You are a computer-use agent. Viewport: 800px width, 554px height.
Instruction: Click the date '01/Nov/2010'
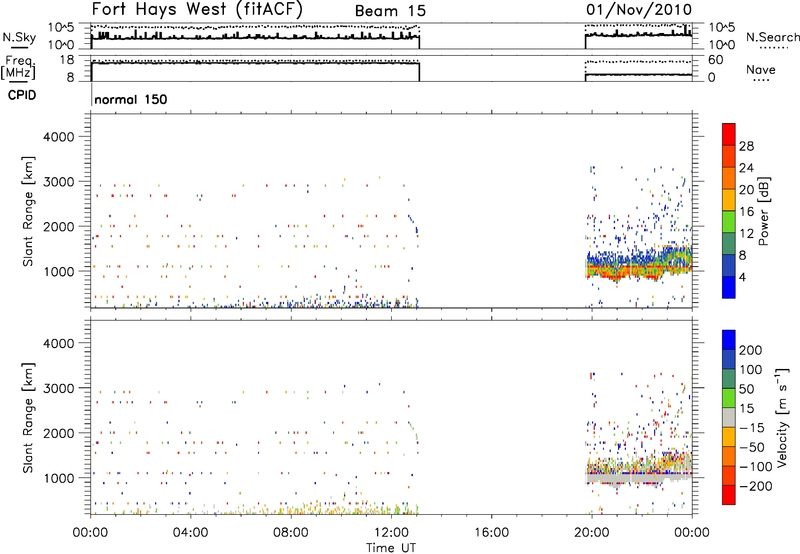click(639, 9)
